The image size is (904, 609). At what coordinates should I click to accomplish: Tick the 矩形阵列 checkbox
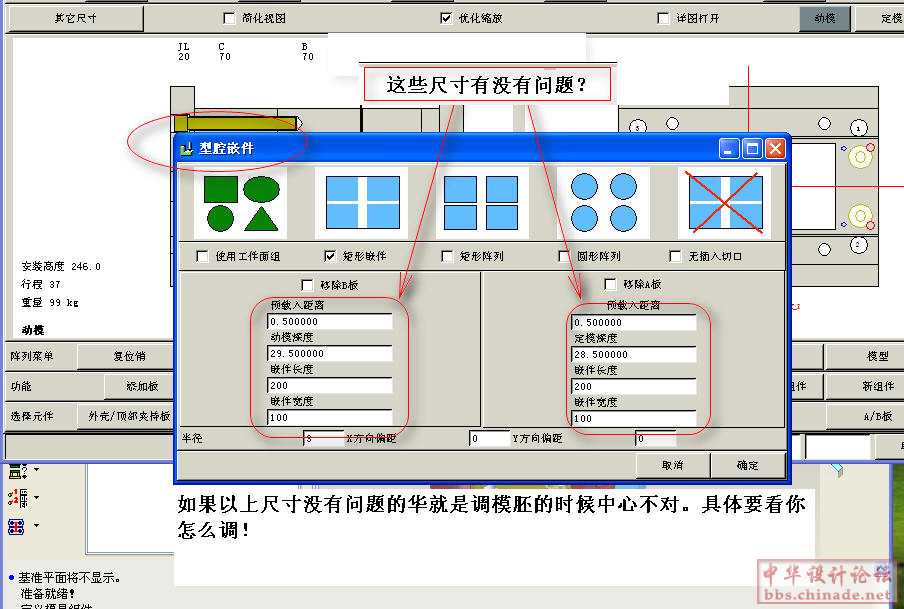pyautogui.click(x=447, y=256)
